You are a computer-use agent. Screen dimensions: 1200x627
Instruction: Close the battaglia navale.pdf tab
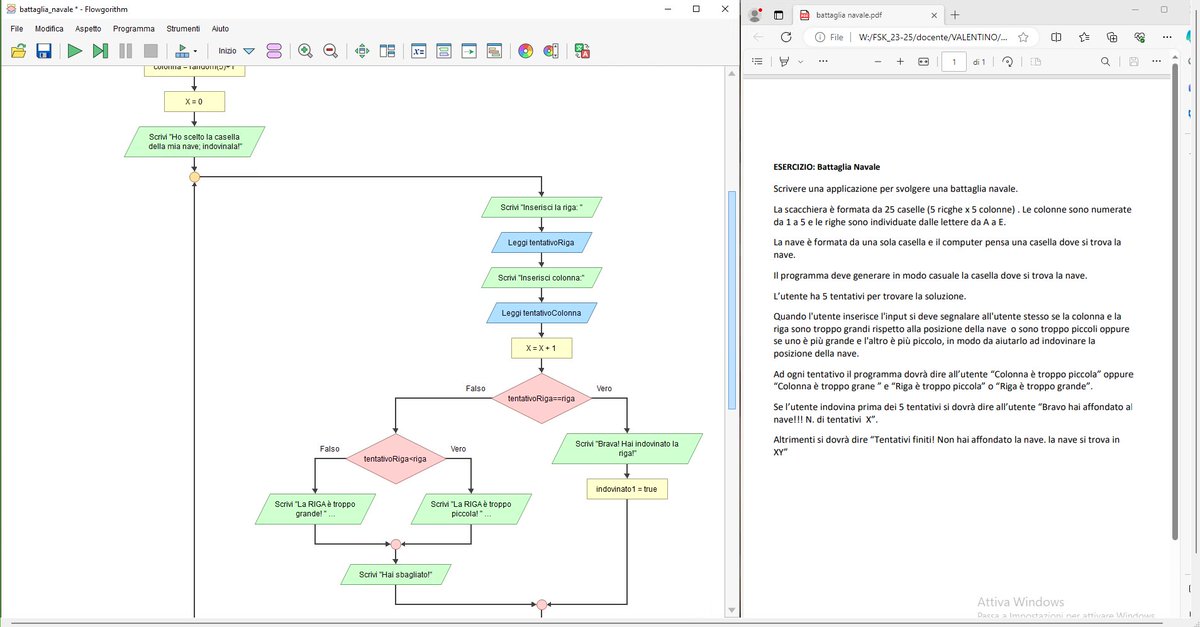click(932, 15)
